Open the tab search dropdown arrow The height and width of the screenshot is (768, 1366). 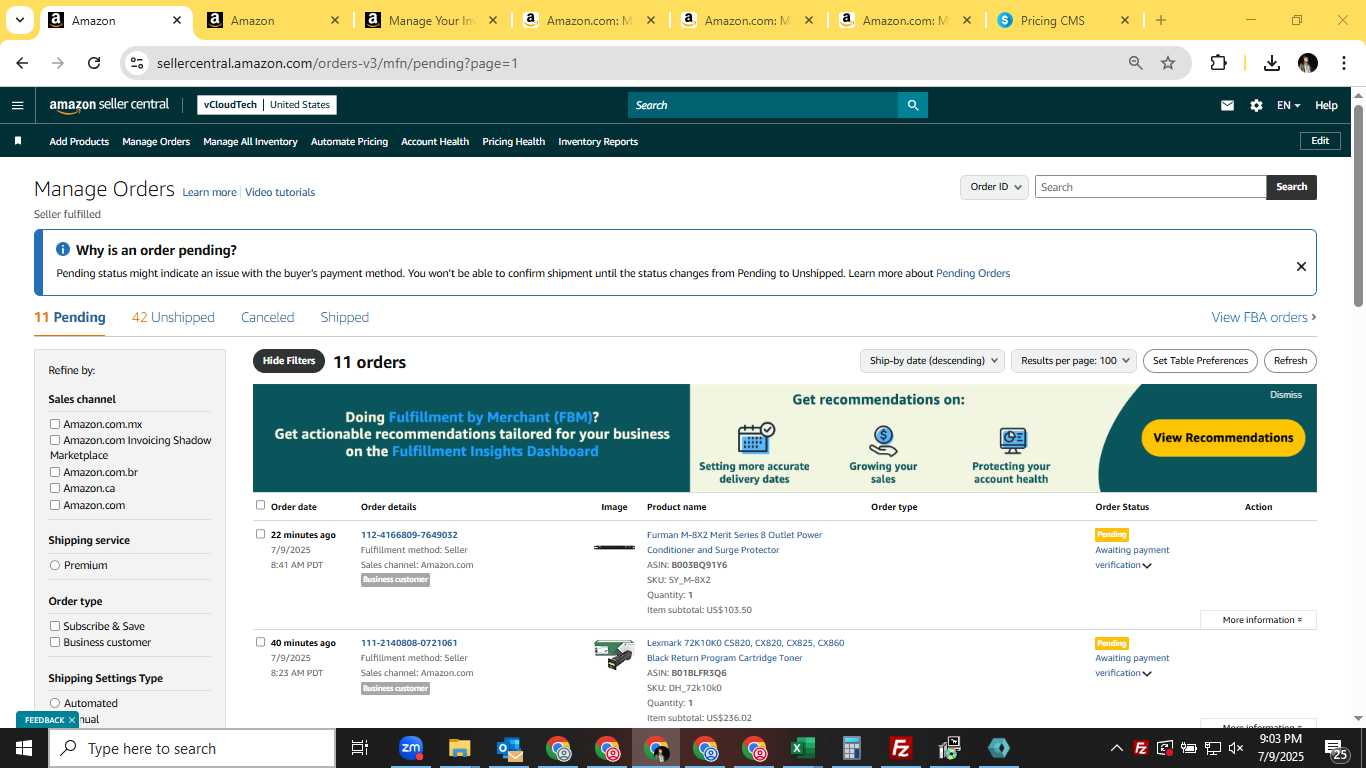[x=20, y=20]
